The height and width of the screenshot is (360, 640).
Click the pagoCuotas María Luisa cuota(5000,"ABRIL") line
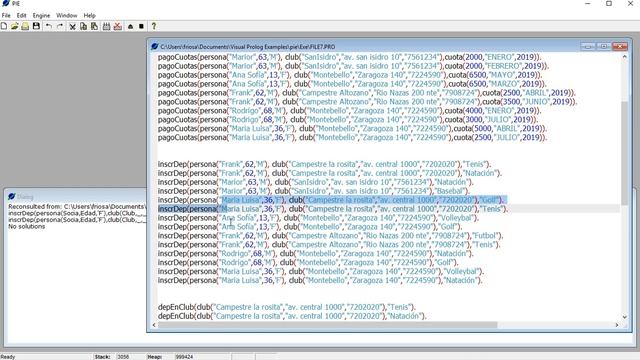[353, 129]
